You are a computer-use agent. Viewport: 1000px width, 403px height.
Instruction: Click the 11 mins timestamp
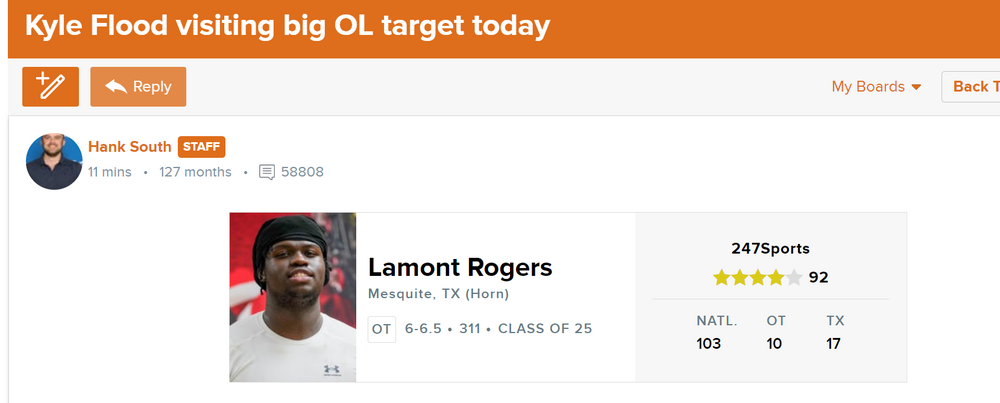[x=109, y=172]
